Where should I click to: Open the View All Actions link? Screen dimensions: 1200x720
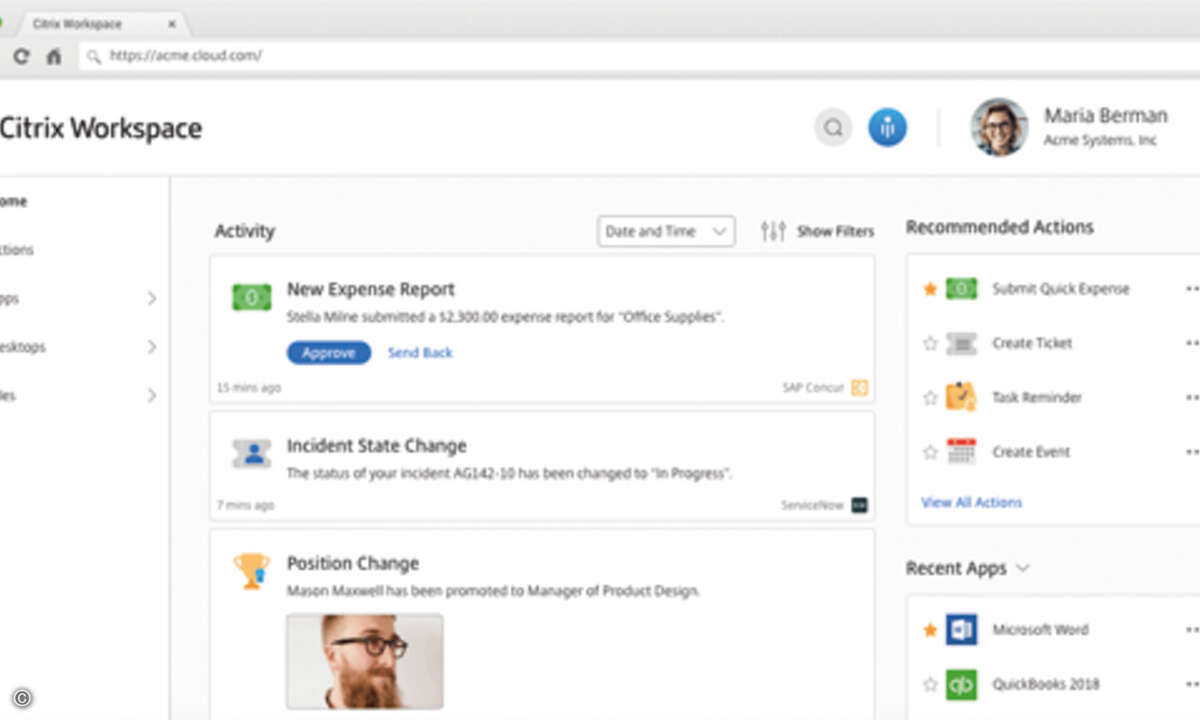click(x=972, y=502)
